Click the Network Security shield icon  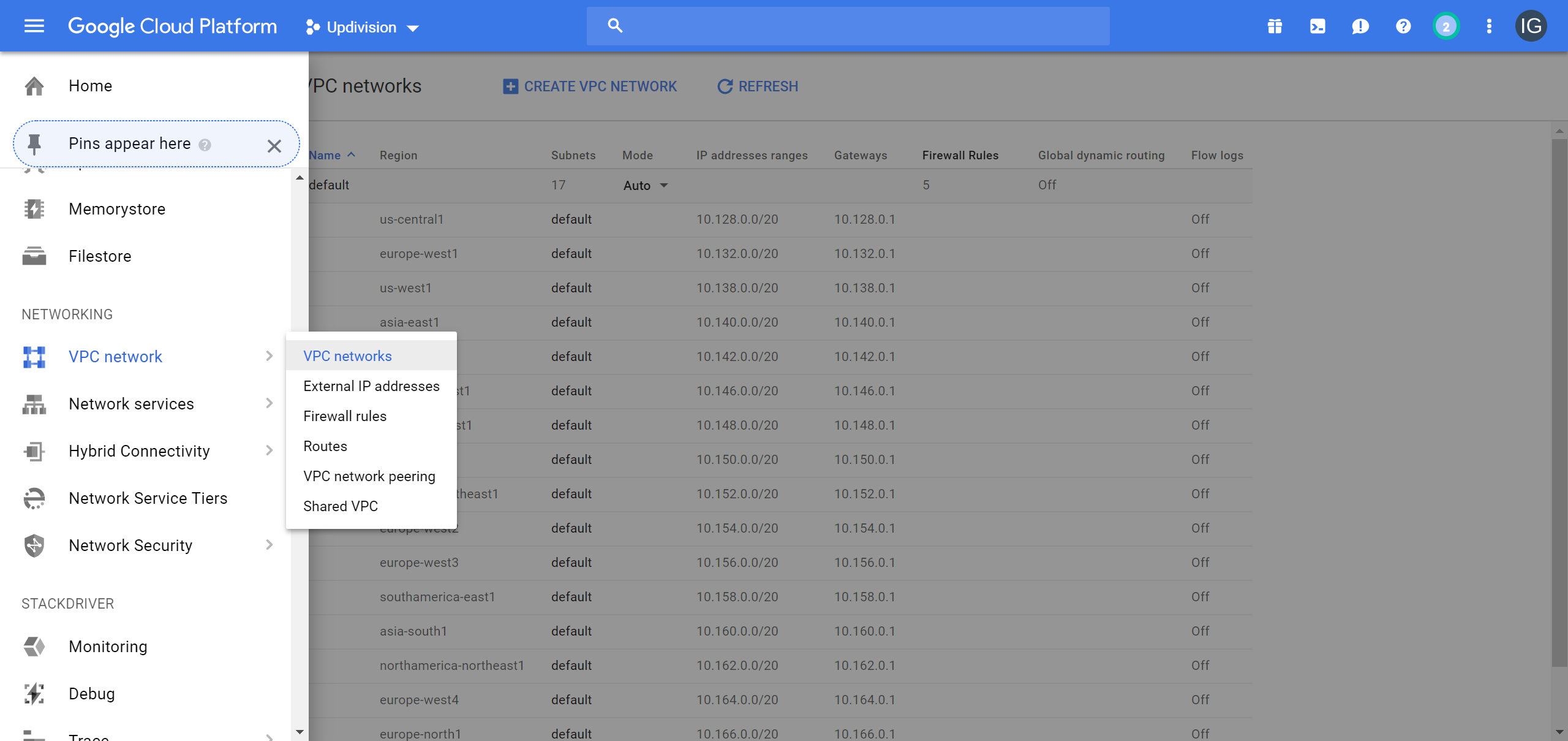(34, 545)
